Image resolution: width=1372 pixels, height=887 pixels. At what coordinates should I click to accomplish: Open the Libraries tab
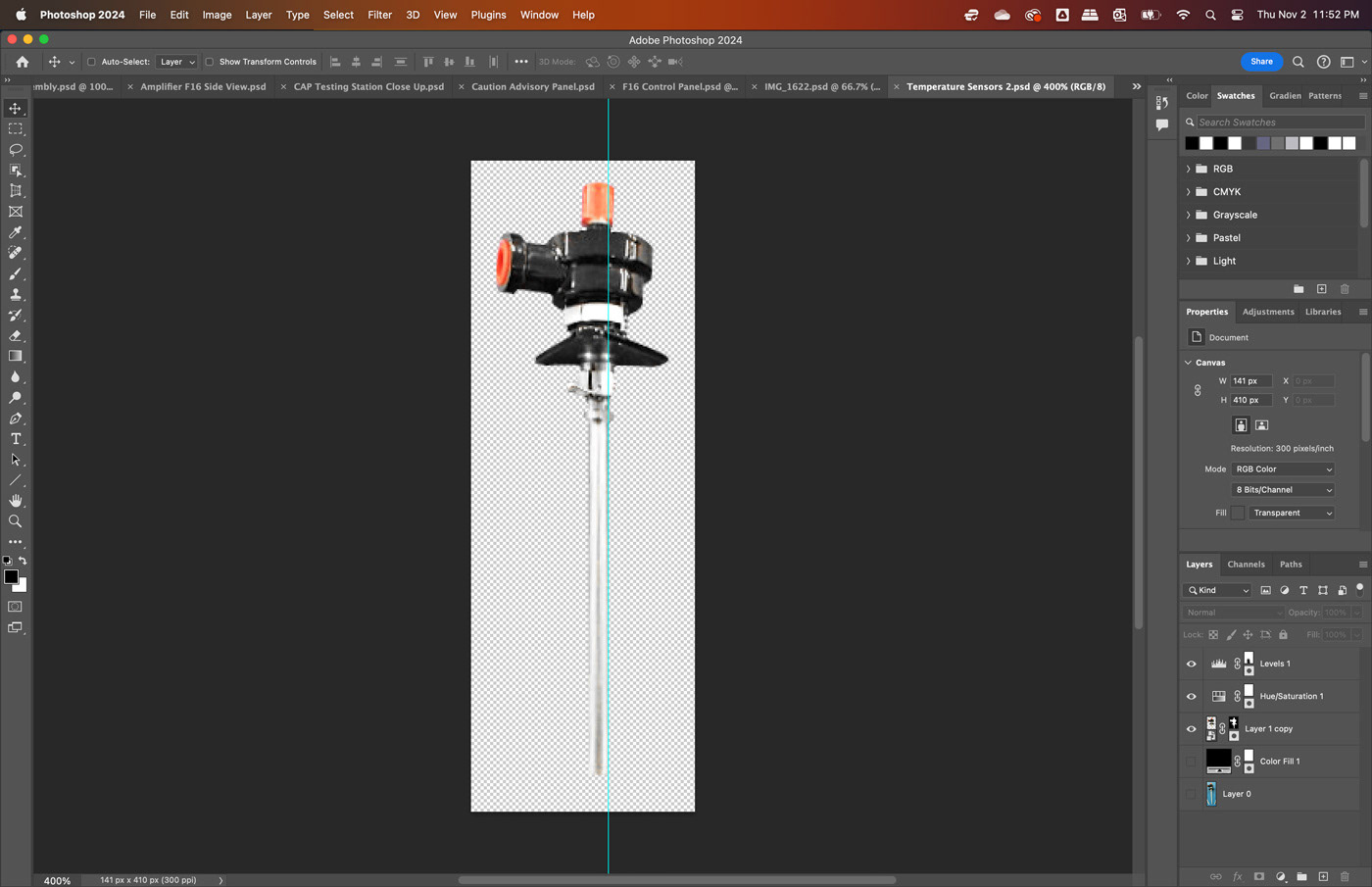[1323, 312]
